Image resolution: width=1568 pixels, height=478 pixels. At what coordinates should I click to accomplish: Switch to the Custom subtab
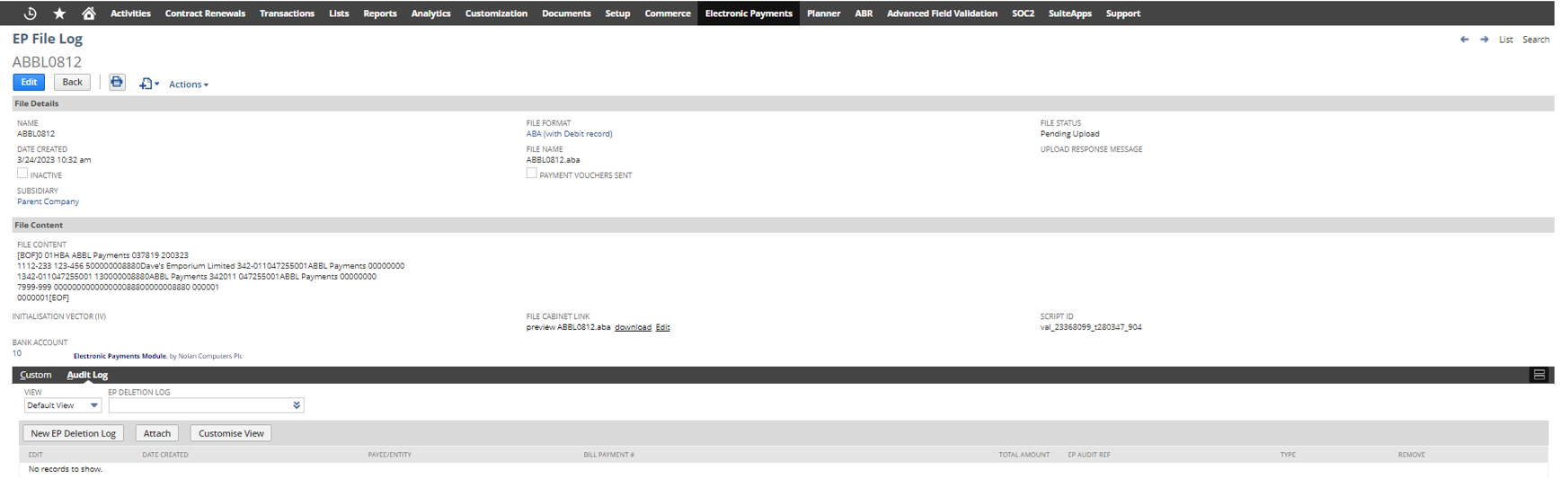coord(36,375)
